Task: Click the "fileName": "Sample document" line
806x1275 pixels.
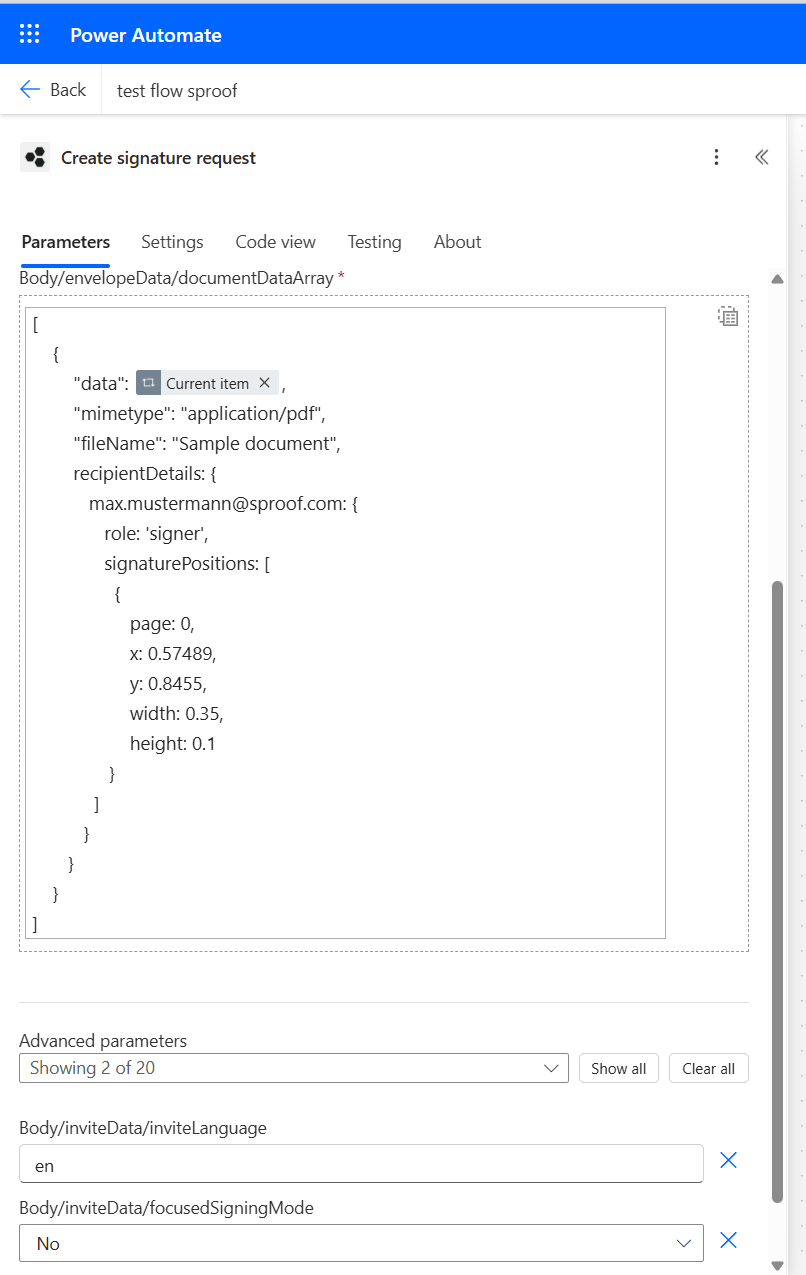Action: point(208,443)
